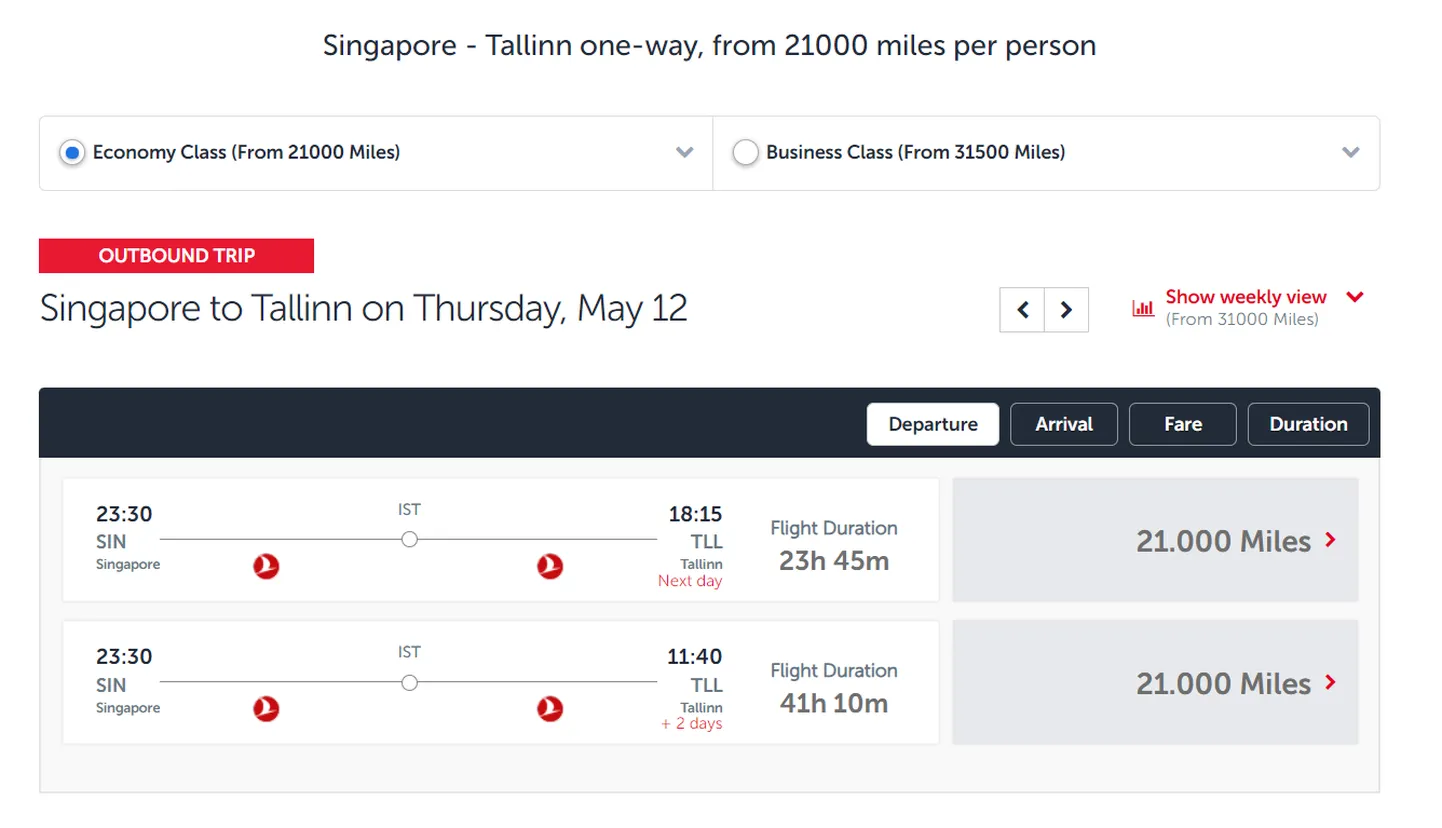Image resolution: width=1442 pixels, height=828 pixels.
Task: Click the next day arrow
Action: point(1066,310)
